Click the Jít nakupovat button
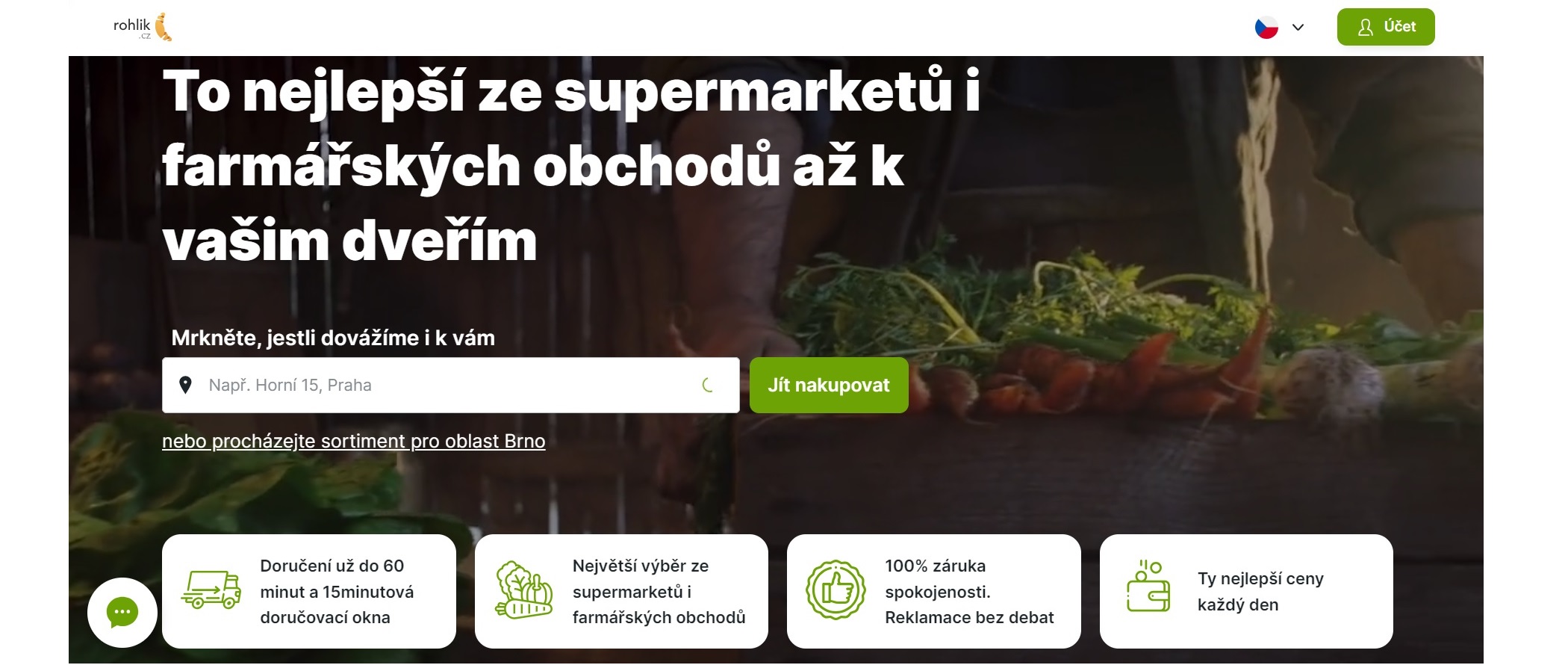Screen dimensions: 1568x665 pos(829,385)
